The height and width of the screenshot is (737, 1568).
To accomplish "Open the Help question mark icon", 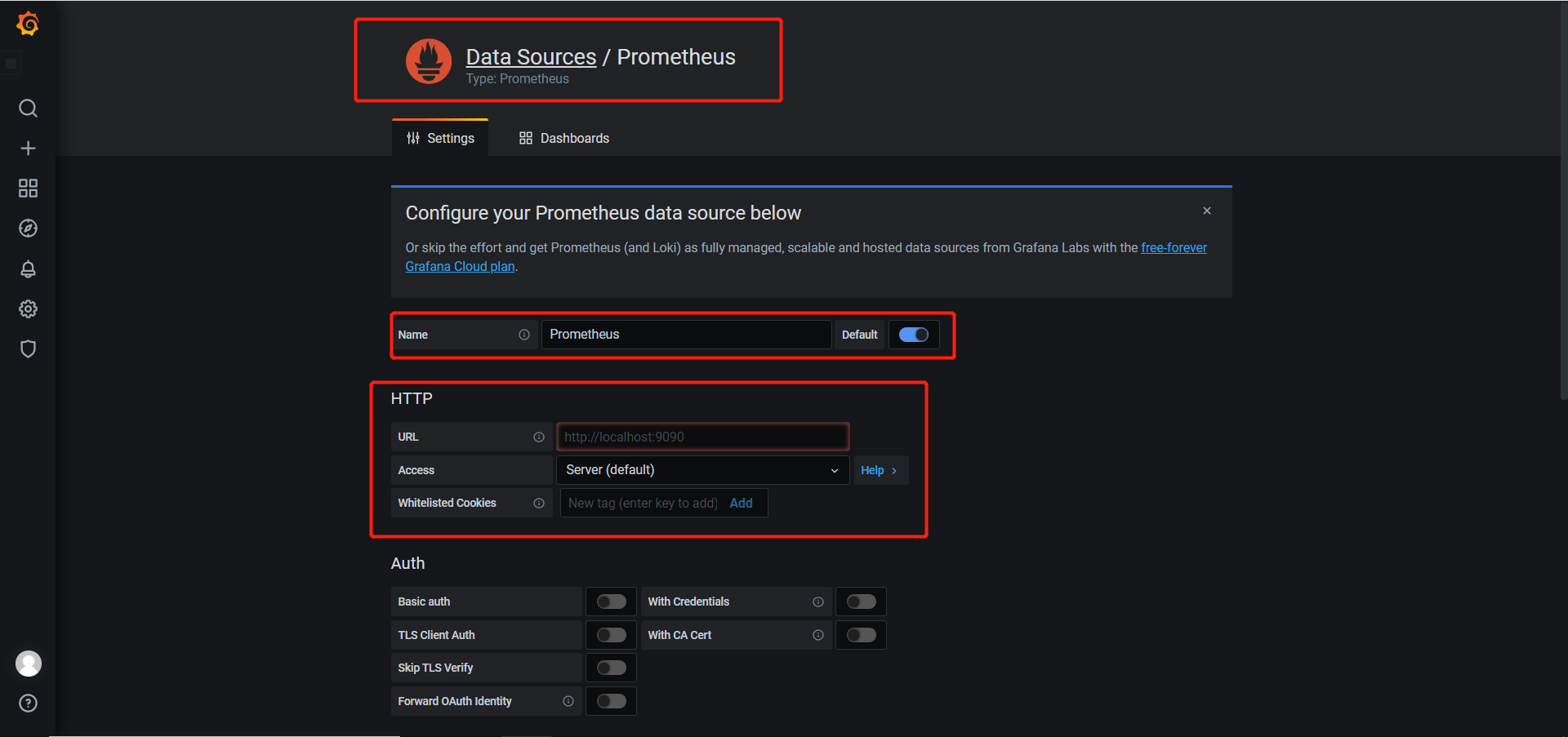I will (x=28, y=704).
